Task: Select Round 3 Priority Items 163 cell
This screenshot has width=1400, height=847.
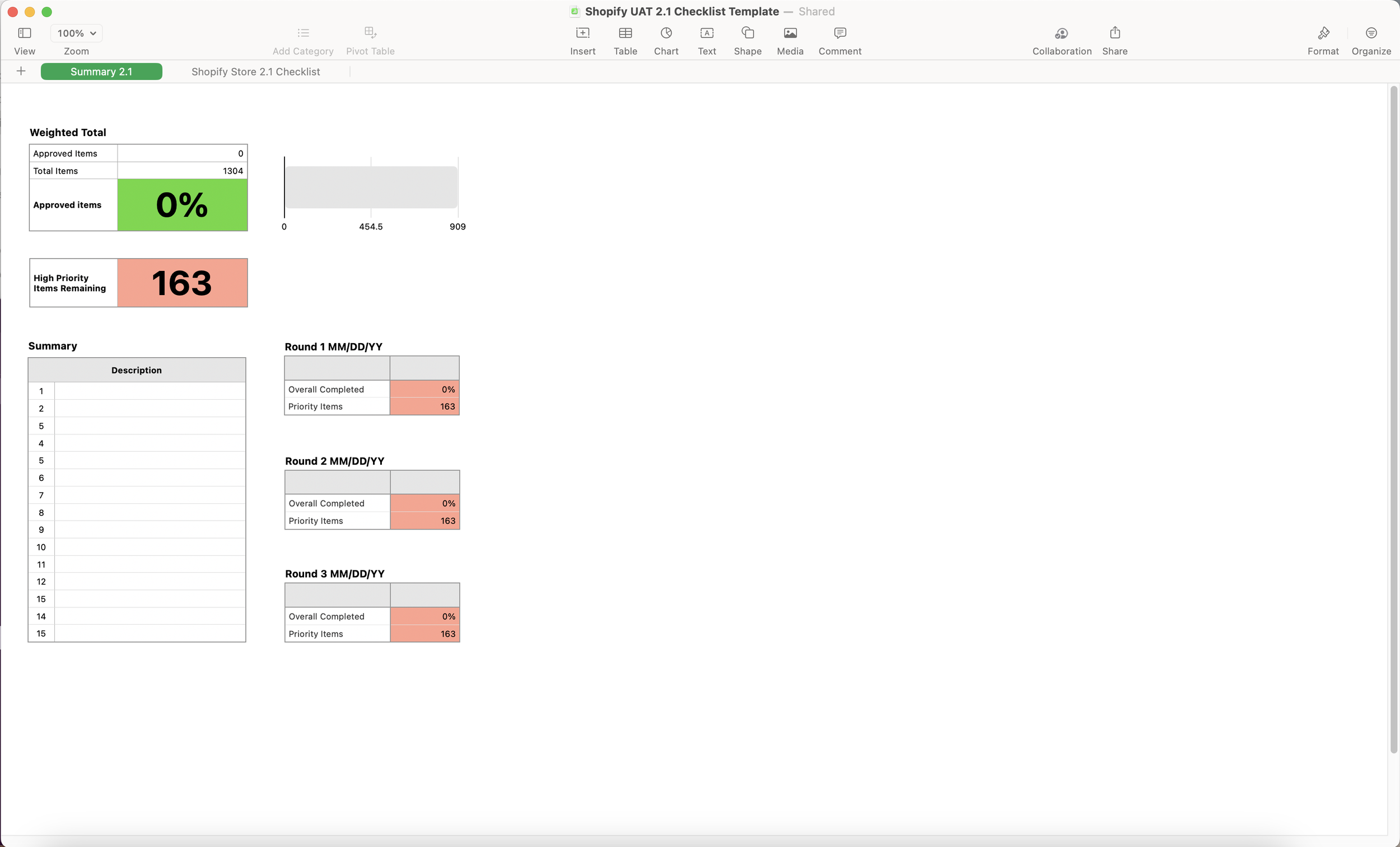Action: 425,634
